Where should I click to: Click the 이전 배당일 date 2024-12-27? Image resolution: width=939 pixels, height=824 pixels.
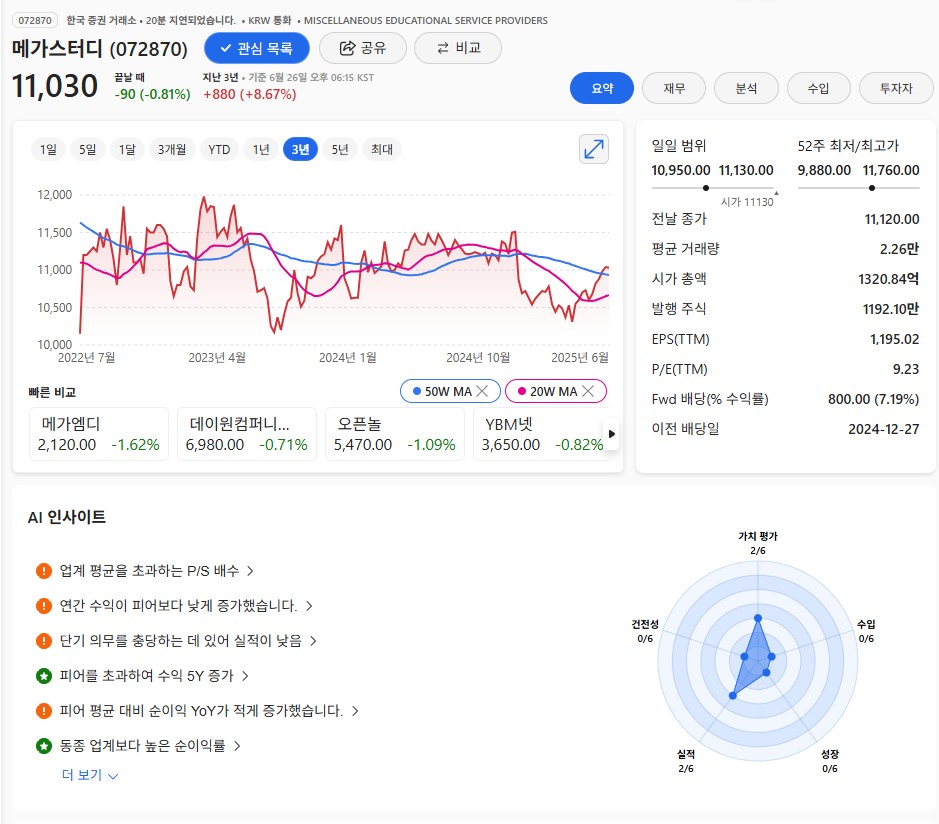[x=884, y=429]
